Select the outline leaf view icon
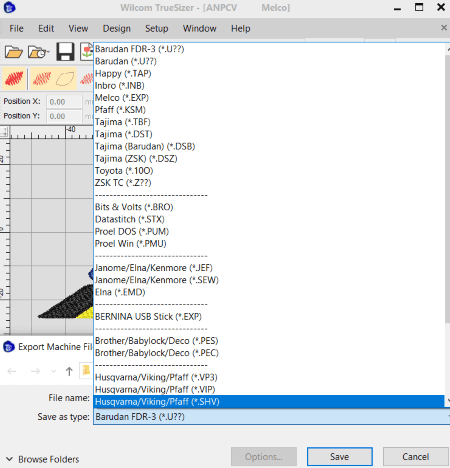 [65, 79]
